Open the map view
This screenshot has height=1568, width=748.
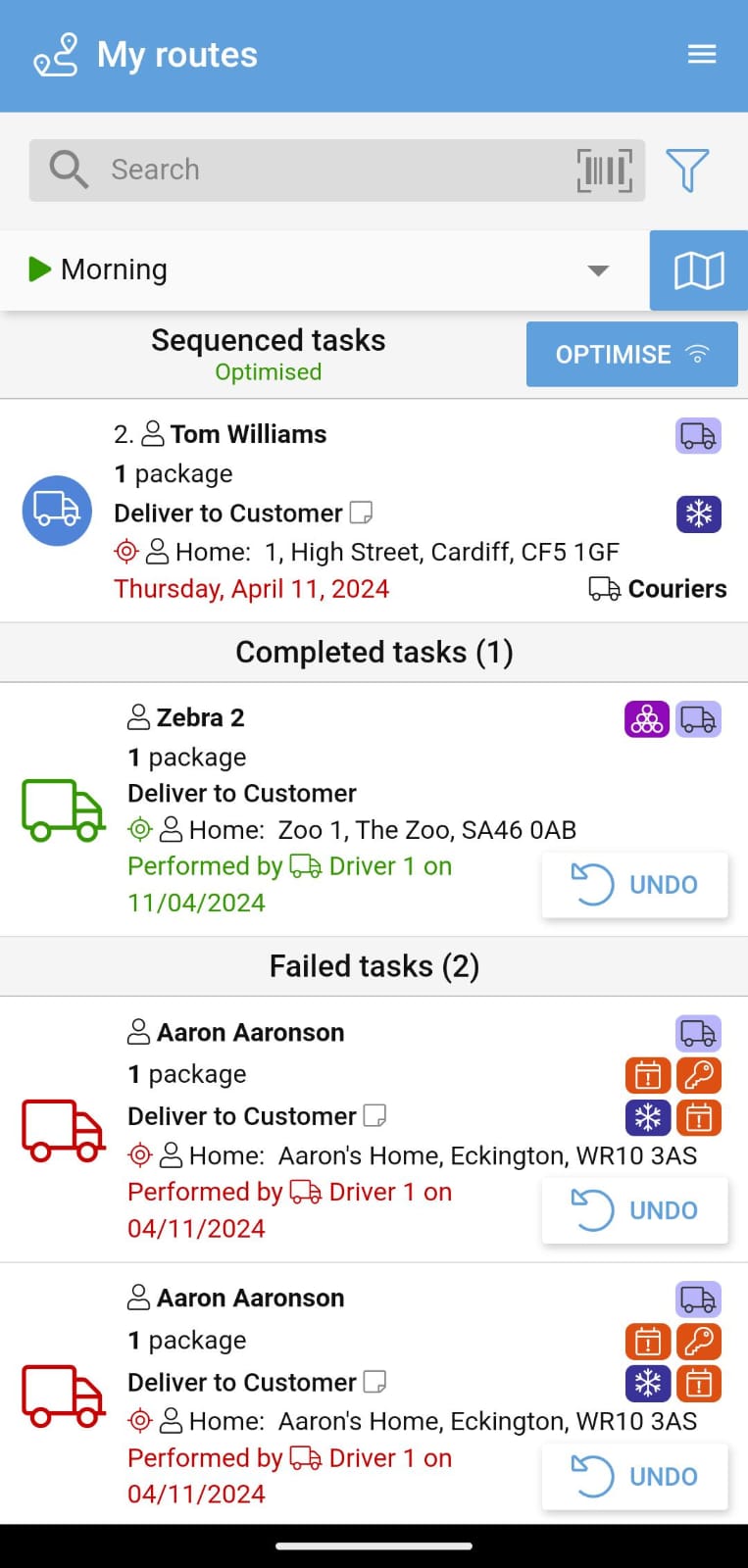click(699, 270)
